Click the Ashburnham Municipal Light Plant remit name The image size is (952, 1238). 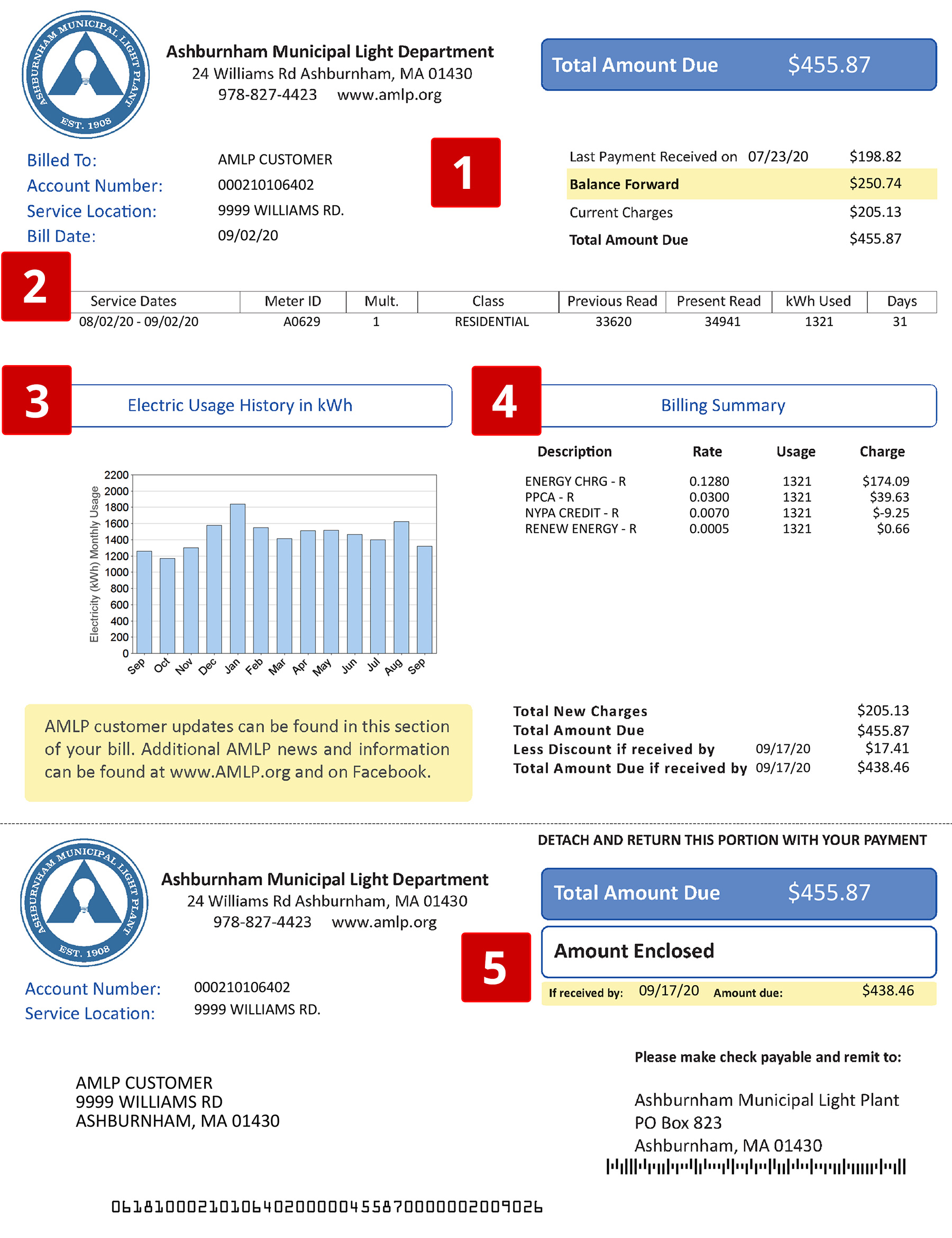tap(767, 1100)
